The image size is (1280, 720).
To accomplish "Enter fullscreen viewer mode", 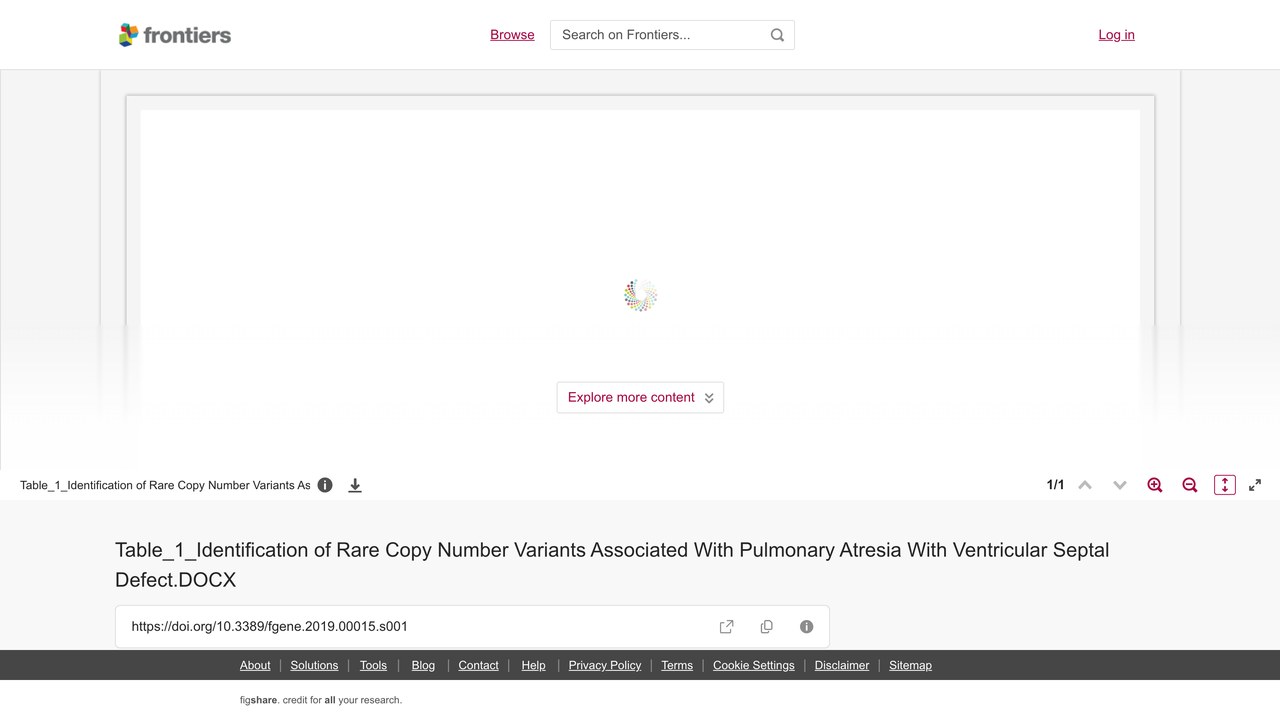I will (1255, 485).
